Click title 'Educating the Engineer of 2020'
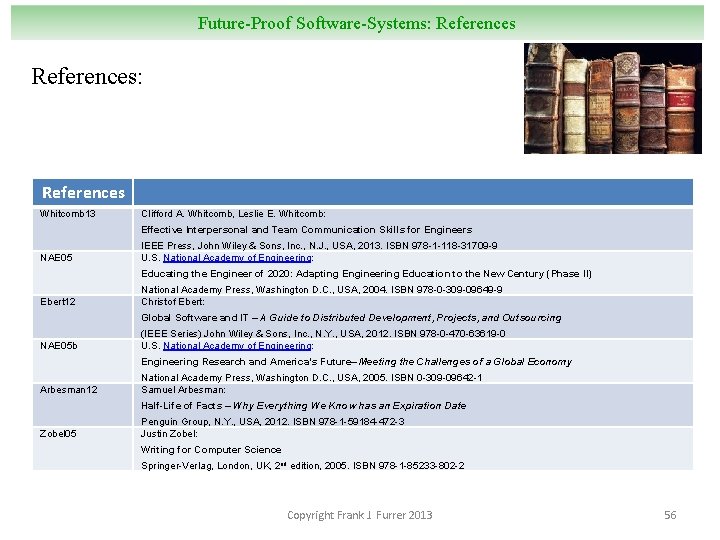This screenshot has width=720, height=540. [x=366, y=274]
